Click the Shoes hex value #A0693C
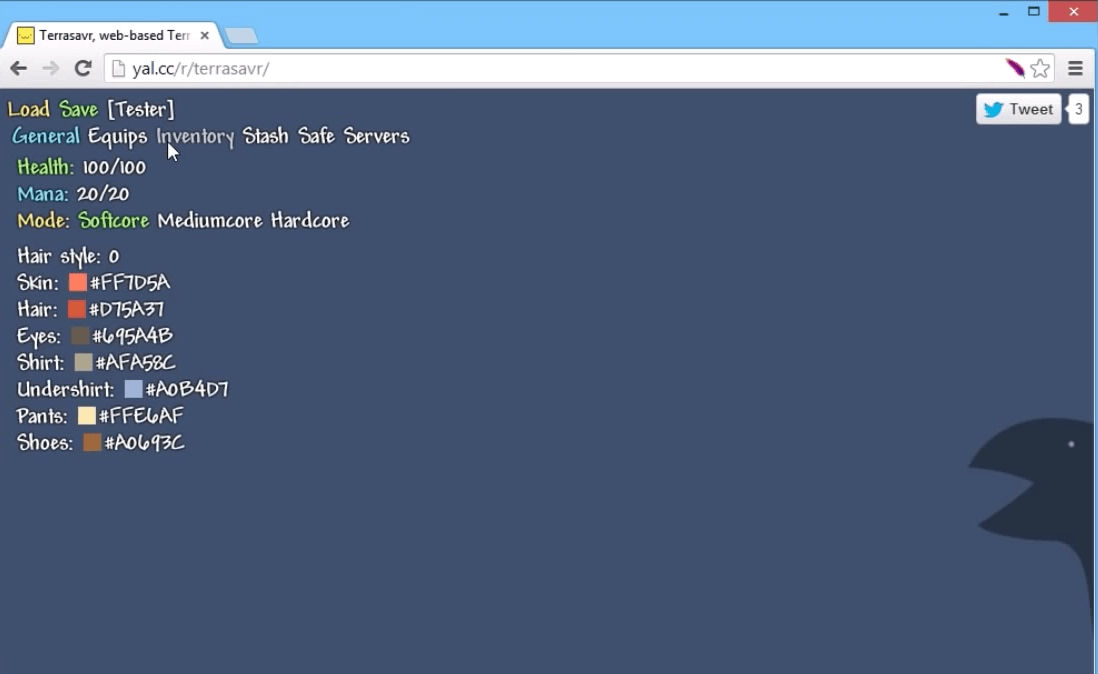The image size is (1098, 674). [145, 442]
